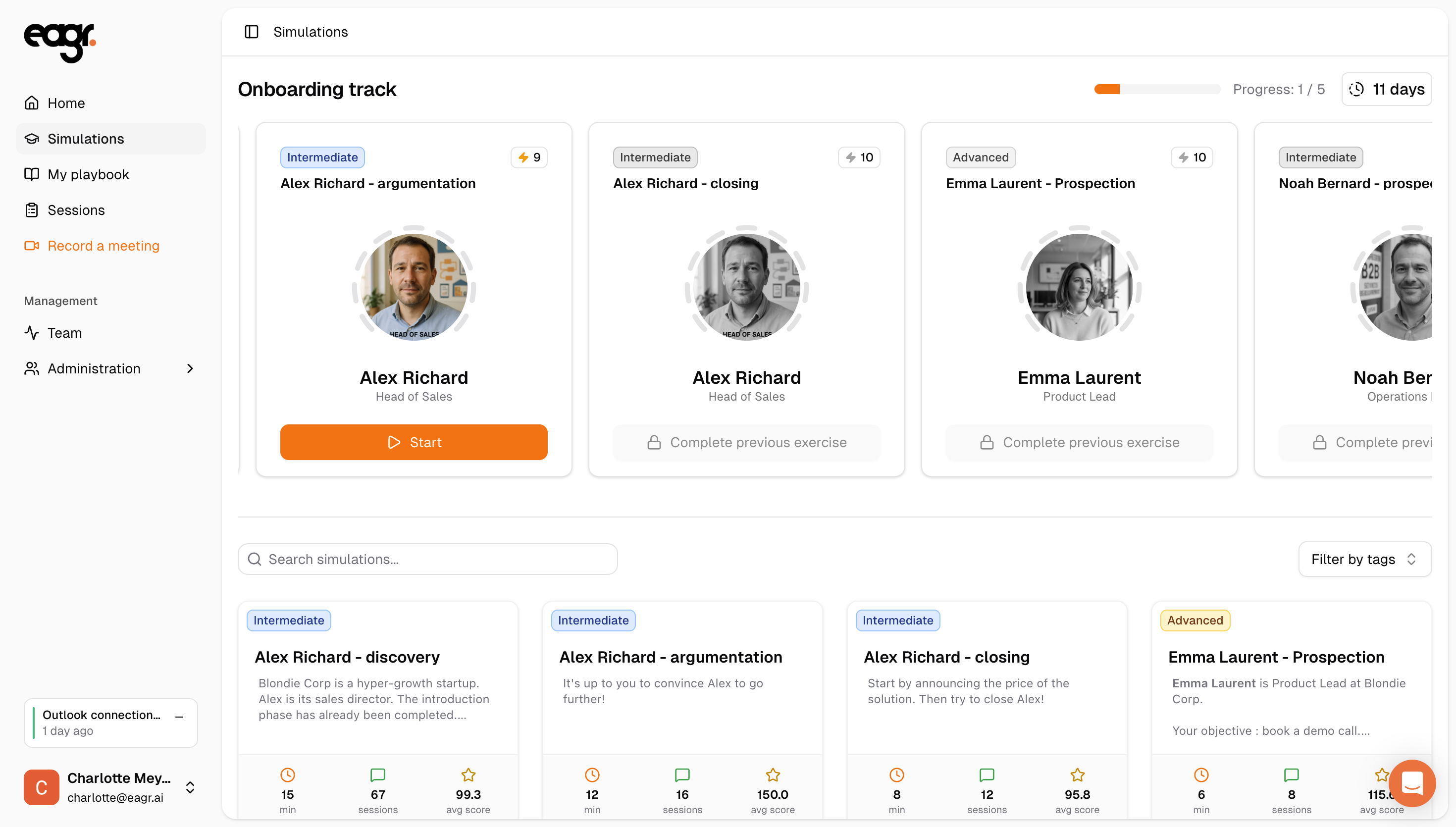This screenshot has width=1456, height=827.
Task: Click the 11 days clock badge
Action: tap(1386, 89)
